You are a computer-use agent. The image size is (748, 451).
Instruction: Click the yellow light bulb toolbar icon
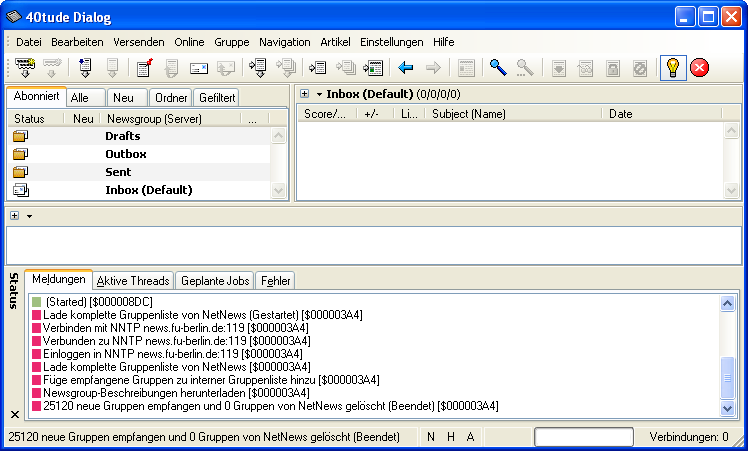[x=673, y=68]
